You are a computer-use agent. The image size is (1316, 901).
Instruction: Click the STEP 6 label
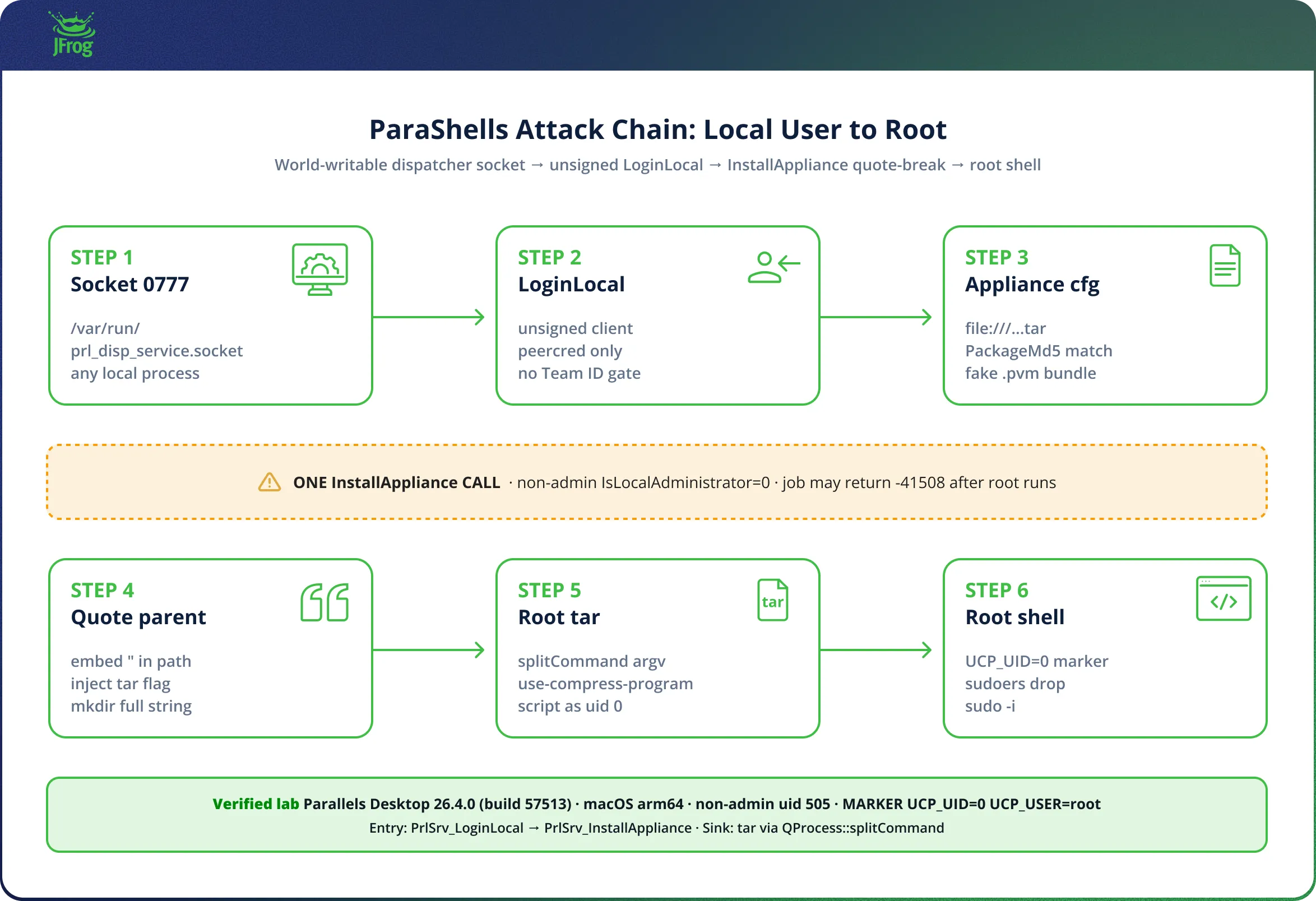click(997, 590)
